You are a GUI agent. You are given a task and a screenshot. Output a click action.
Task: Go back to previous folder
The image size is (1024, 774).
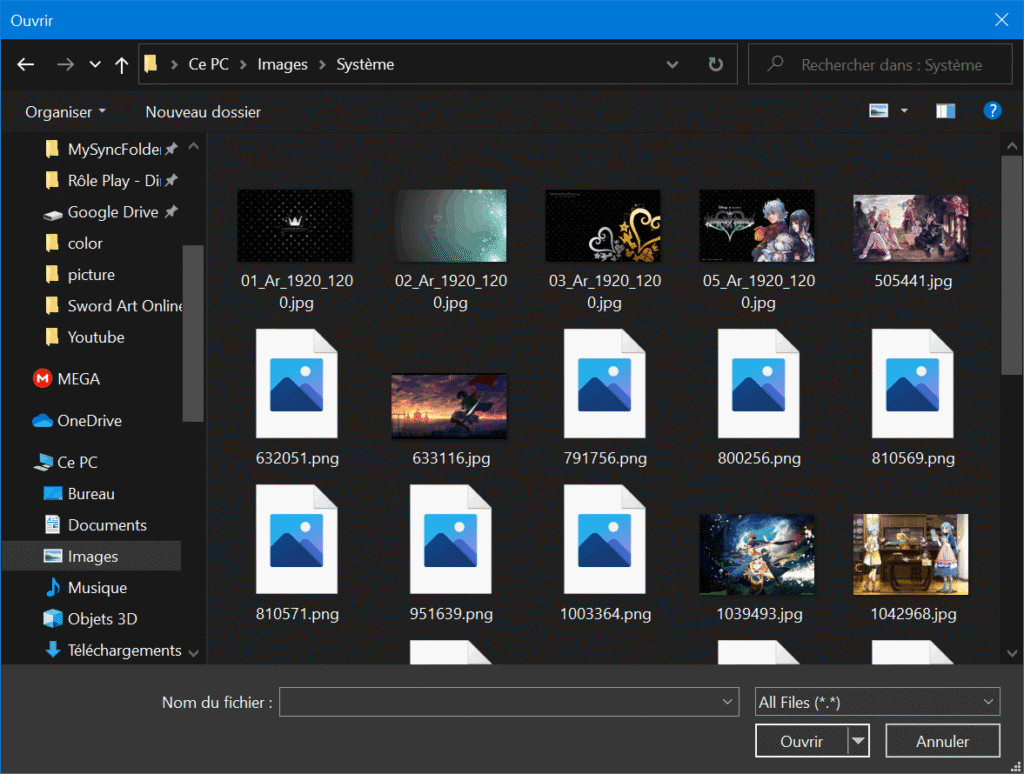click(26, 64)
